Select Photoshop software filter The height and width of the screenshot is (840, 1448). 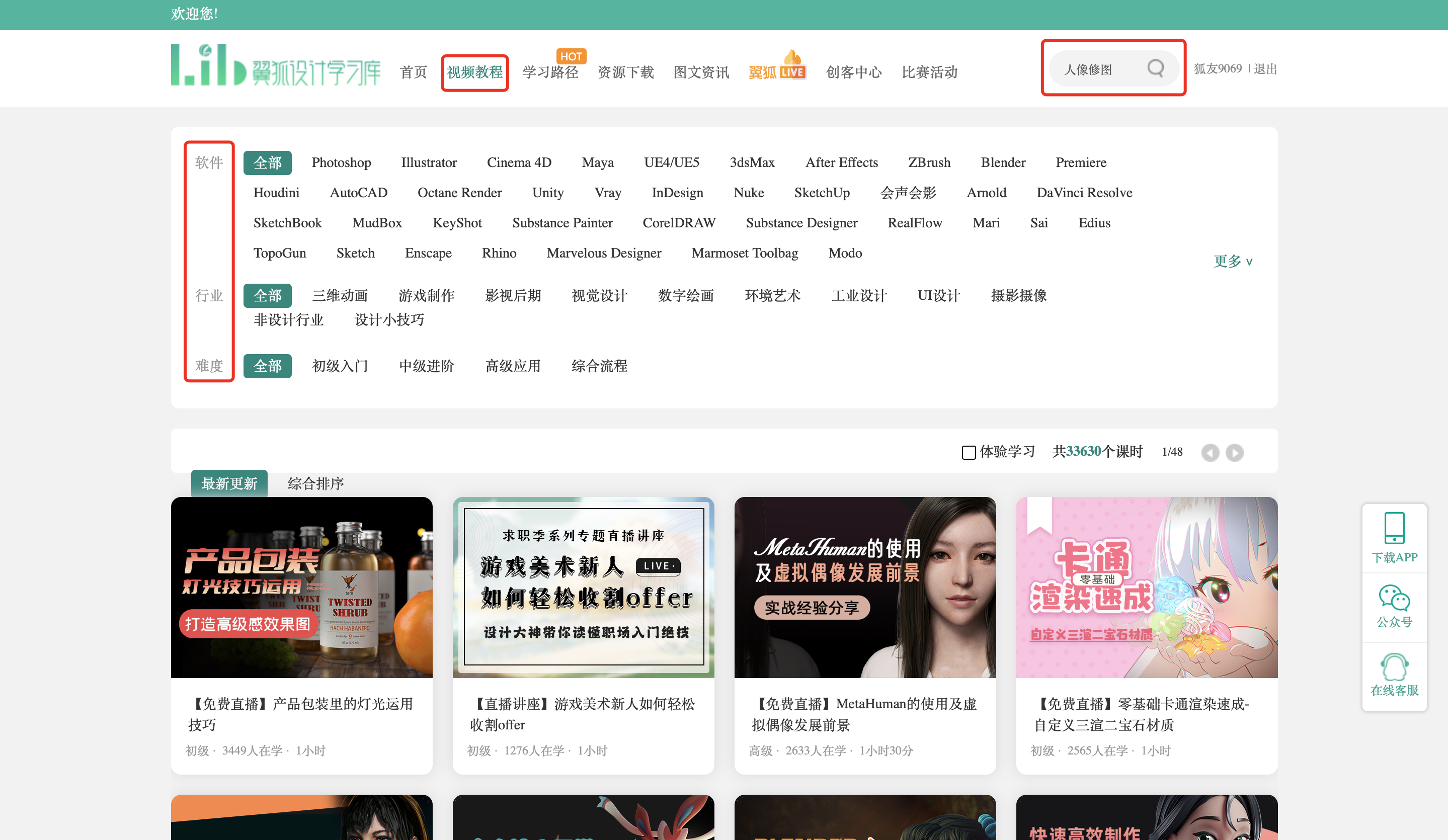click(x=341, y=162)
